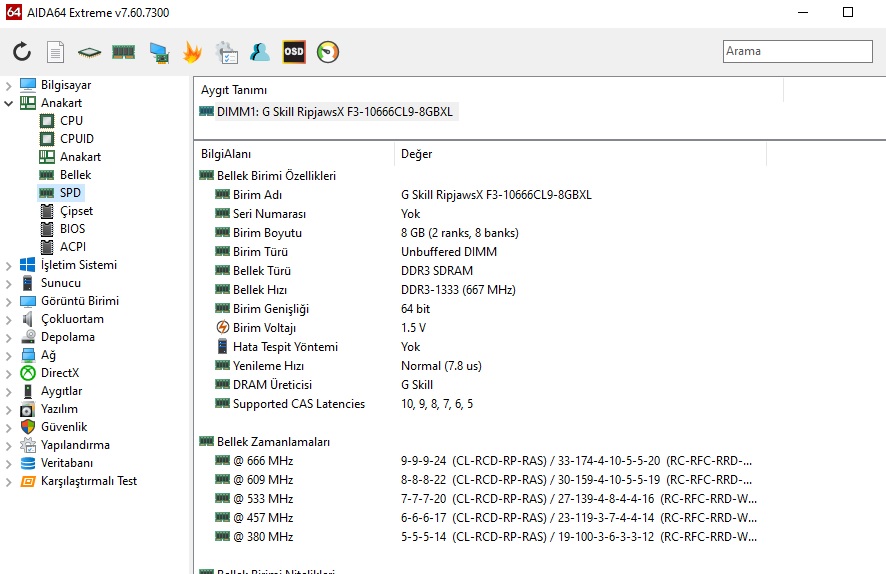The height and width of the screenshot is (574, 886).
Task: Expand the Depolama node arrow
Action: [x=8, y=338]
